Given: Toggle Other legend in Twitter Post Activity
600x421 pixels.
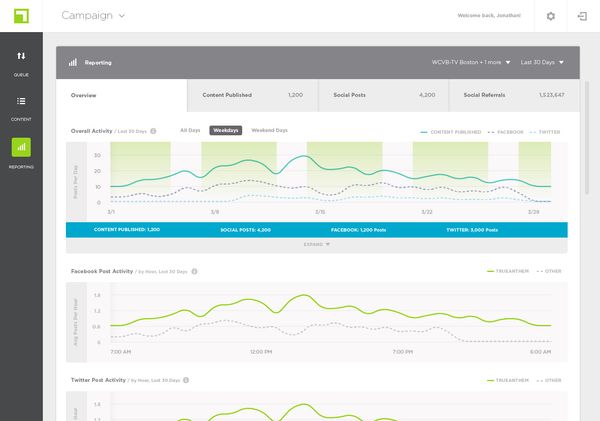Looking at the screenshot, I should point(549,380).
